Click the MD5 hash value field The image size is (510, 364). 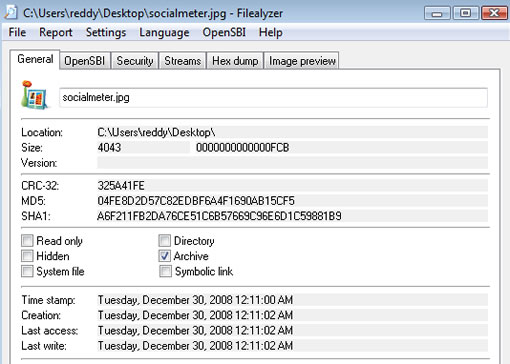coord(292,201)
